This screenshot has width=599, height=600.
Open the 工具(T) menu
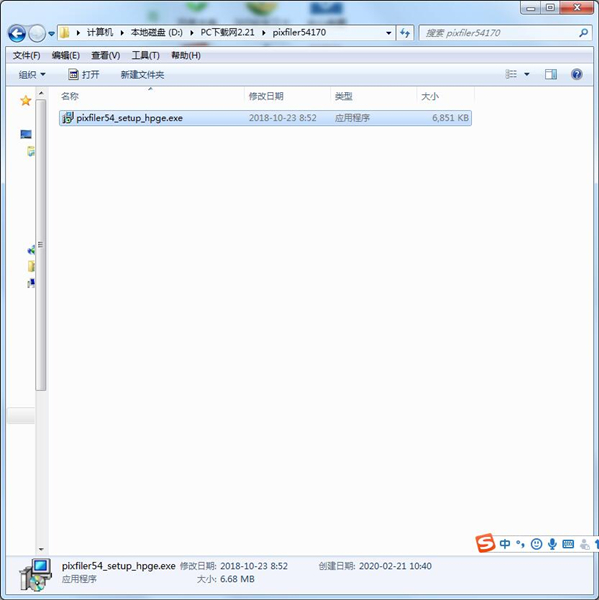click(x=145, y=55)
